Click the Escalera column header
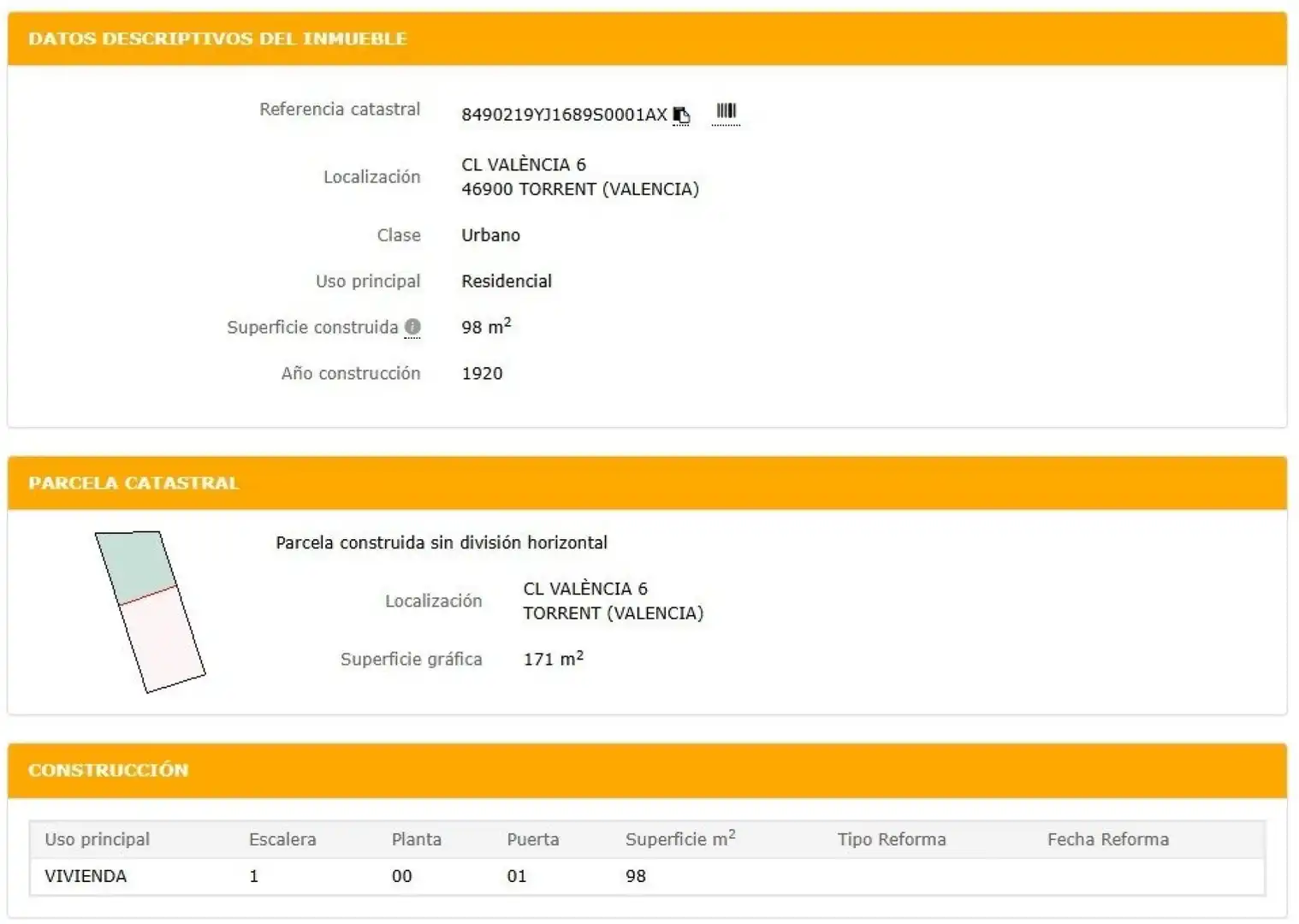This screenshot has width=1299, height=924. click(282, 839)
